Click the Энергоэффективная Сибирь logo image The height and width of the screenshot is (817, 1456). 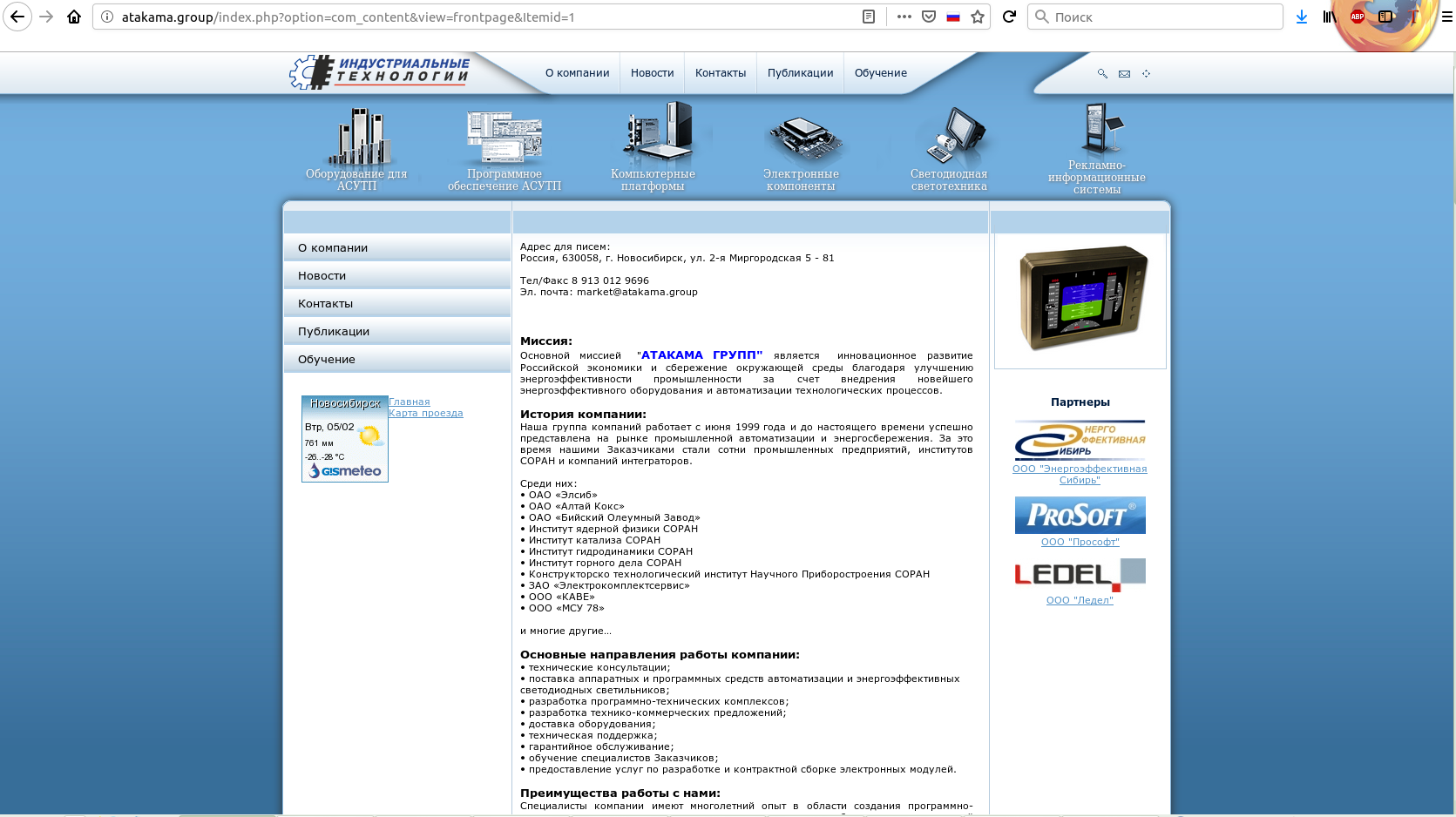[1080, 440]
